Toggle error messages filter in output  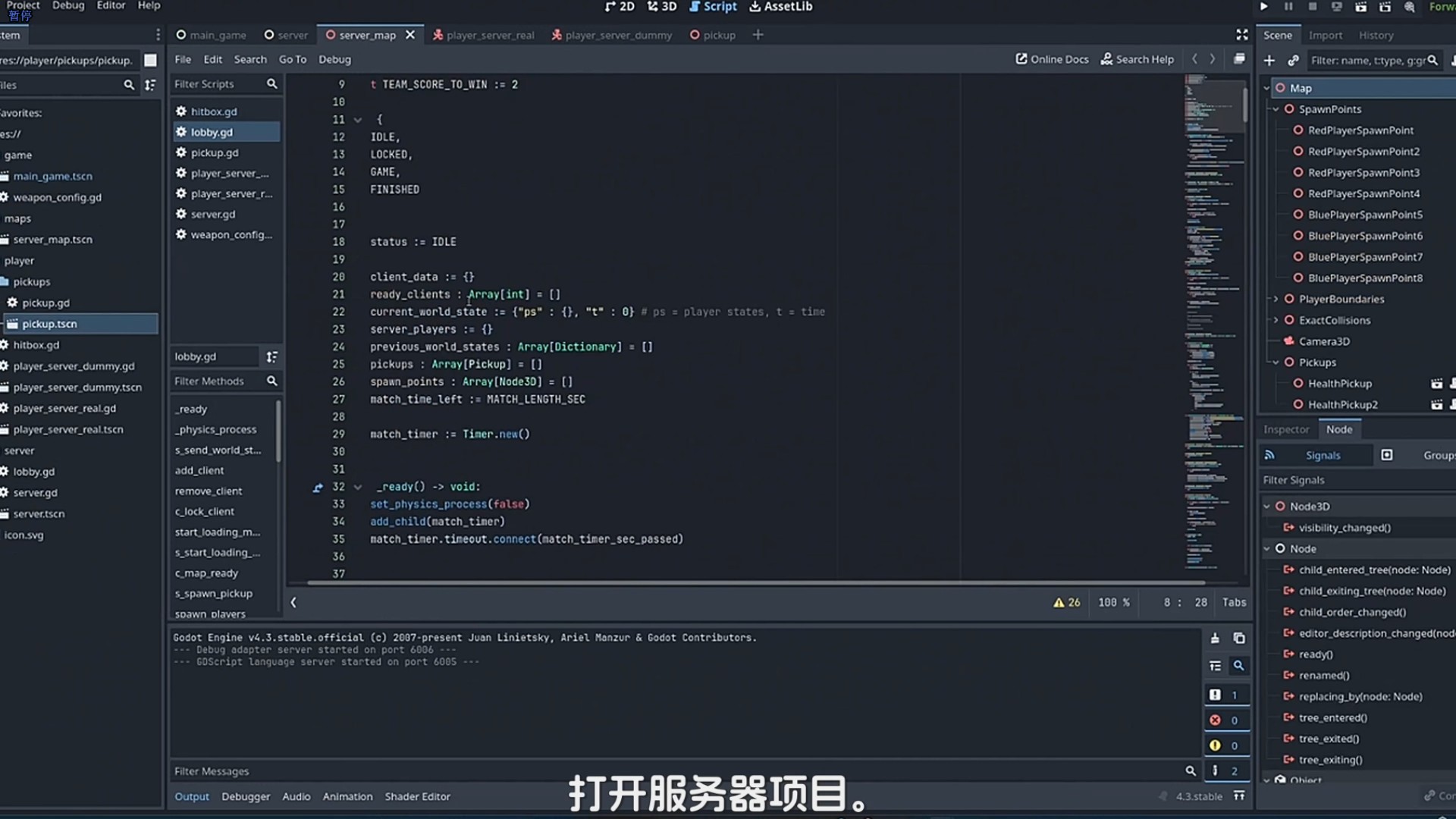1224,720
